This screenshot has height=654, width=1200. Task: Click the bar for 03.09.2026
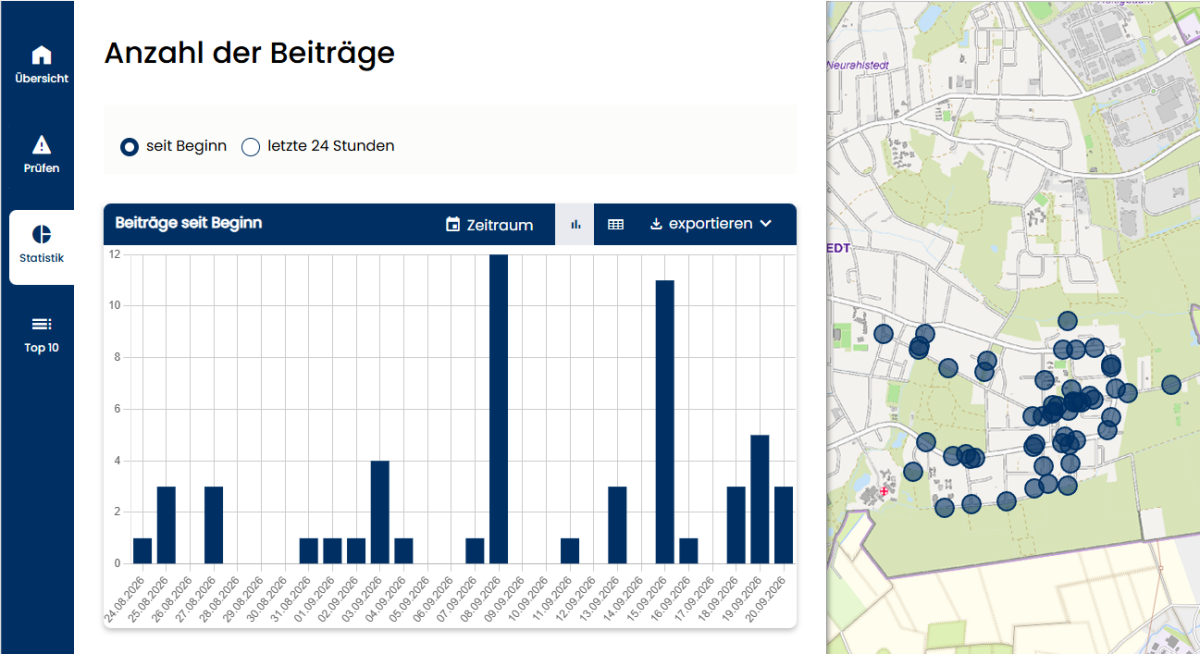[380, 512]
